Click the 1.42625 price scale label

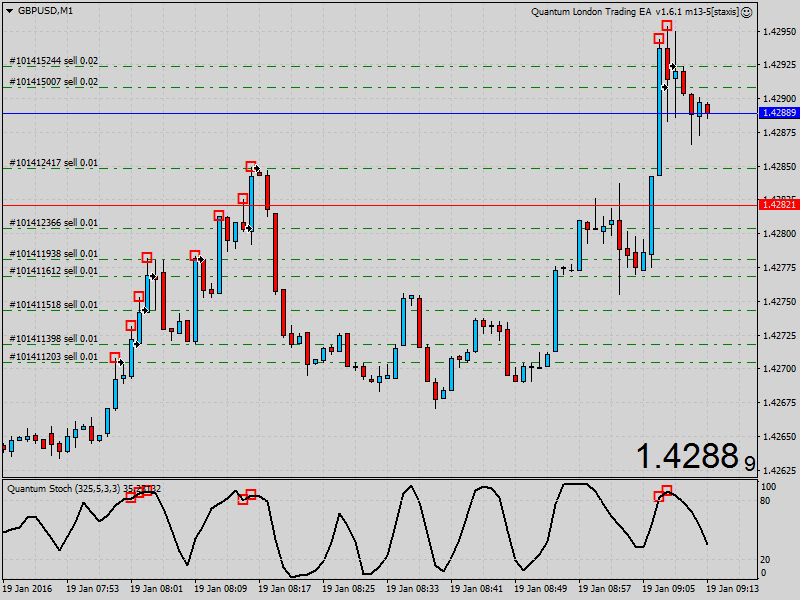(779, 470)
